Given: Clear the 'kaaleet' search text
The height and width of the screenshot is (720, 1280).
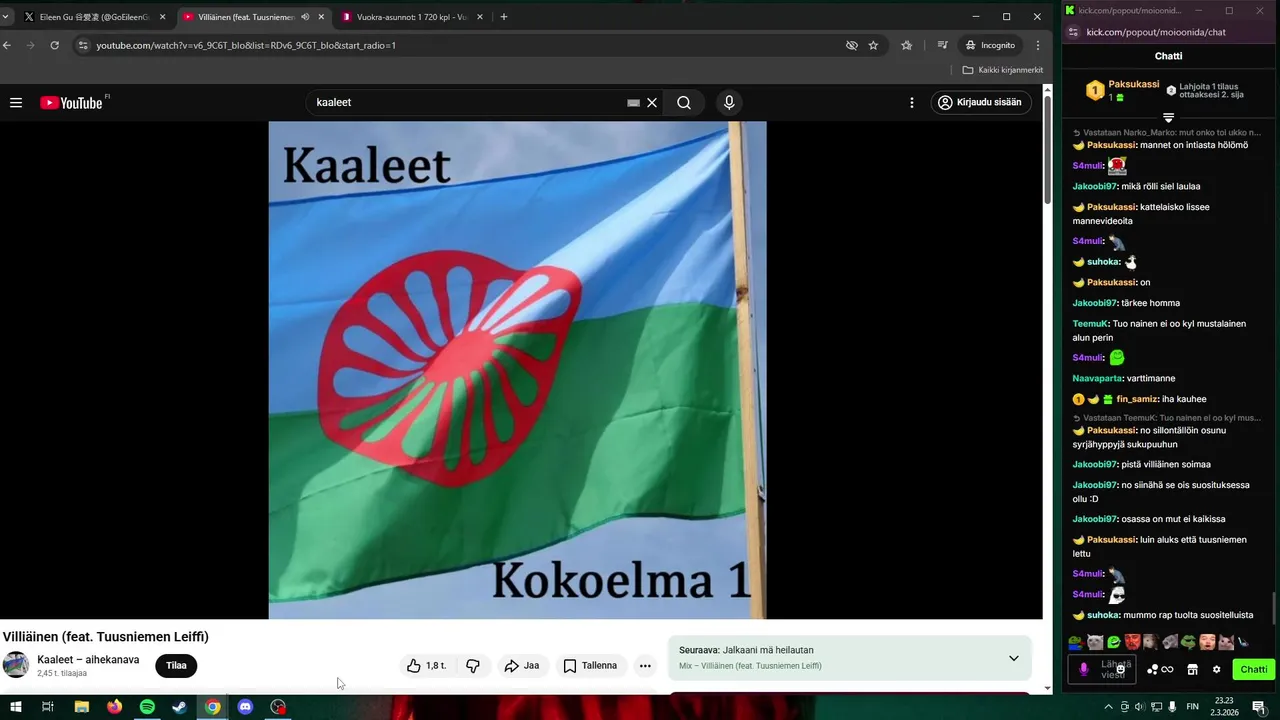Looking at the screenshot, I should (x=652, y=102).
